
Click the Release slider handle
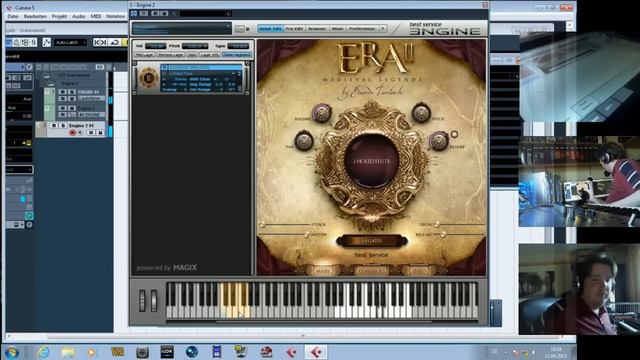pos(443,235)
